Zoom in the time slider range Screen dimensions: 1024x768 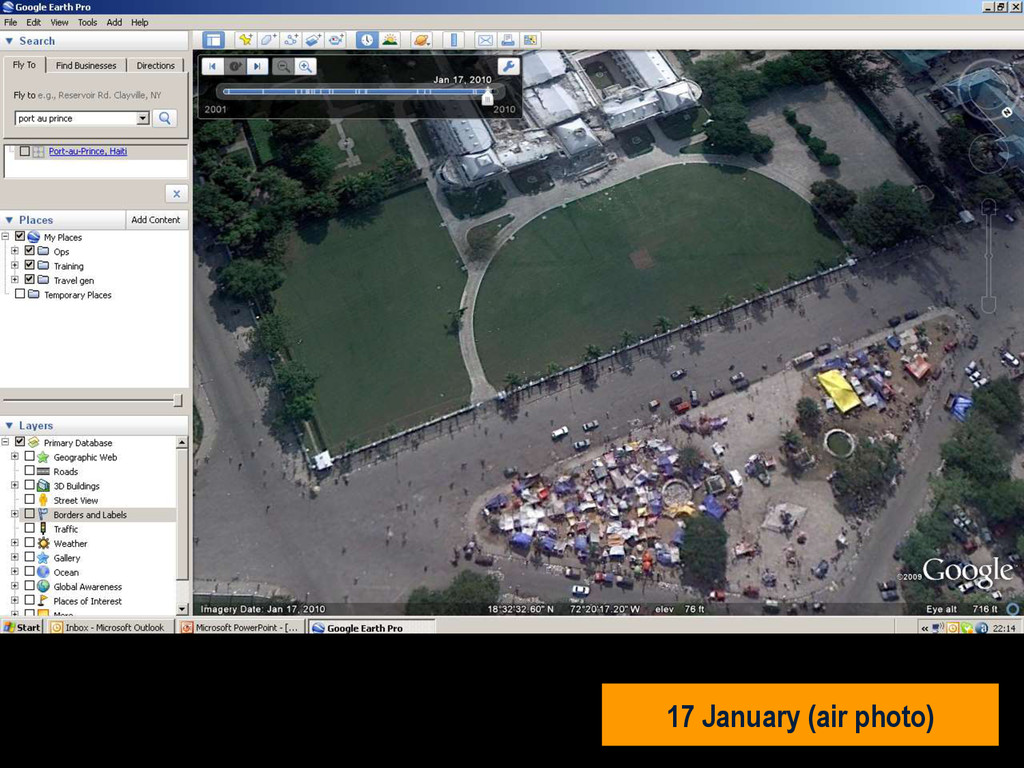305,66
